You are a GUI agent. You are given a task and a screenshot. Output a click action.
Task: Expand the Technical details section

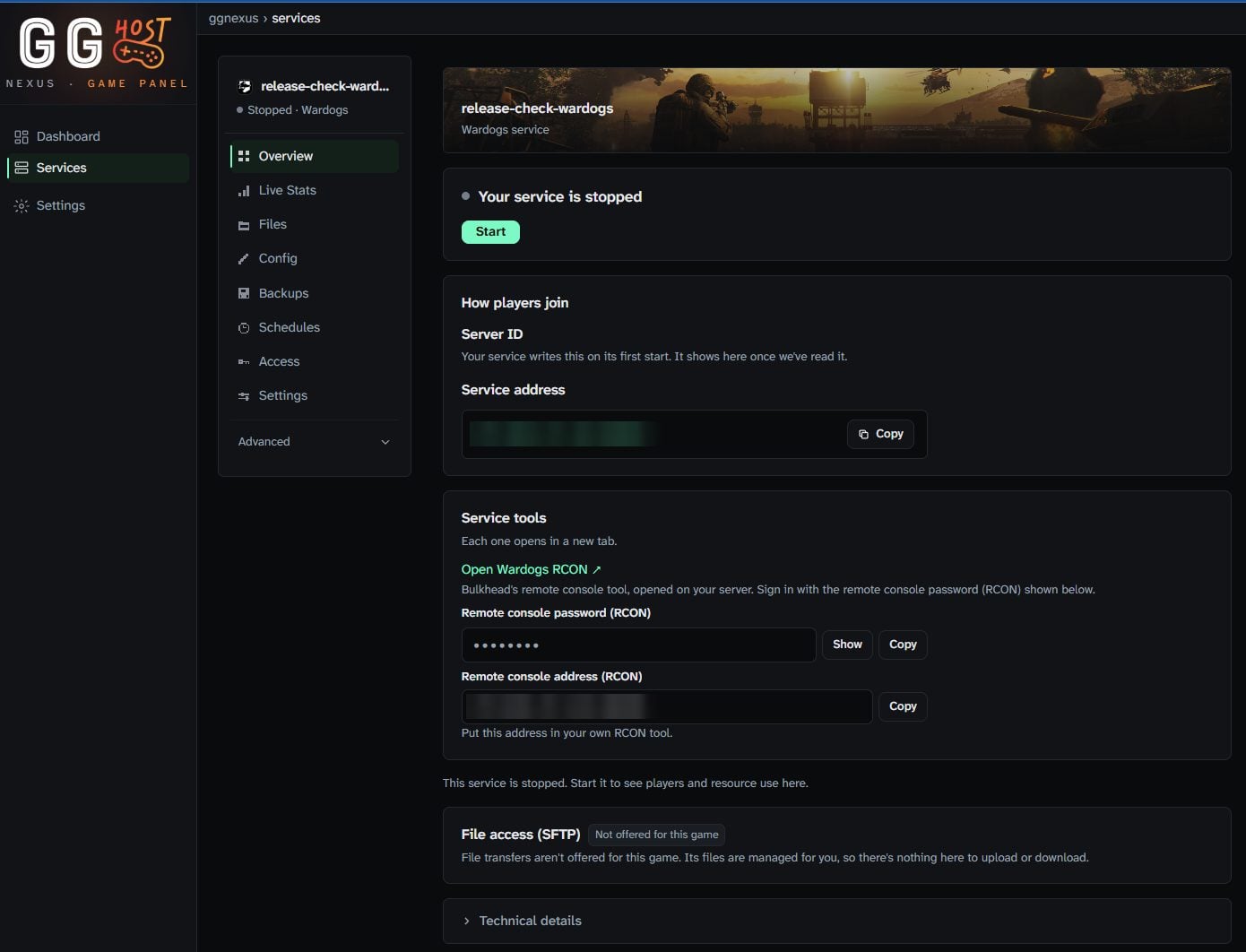[836, 921]
